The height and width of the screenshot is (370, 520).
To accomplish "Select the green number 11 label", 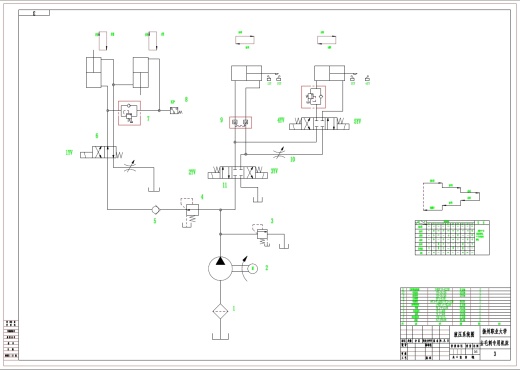I will (x=225, y=185).
